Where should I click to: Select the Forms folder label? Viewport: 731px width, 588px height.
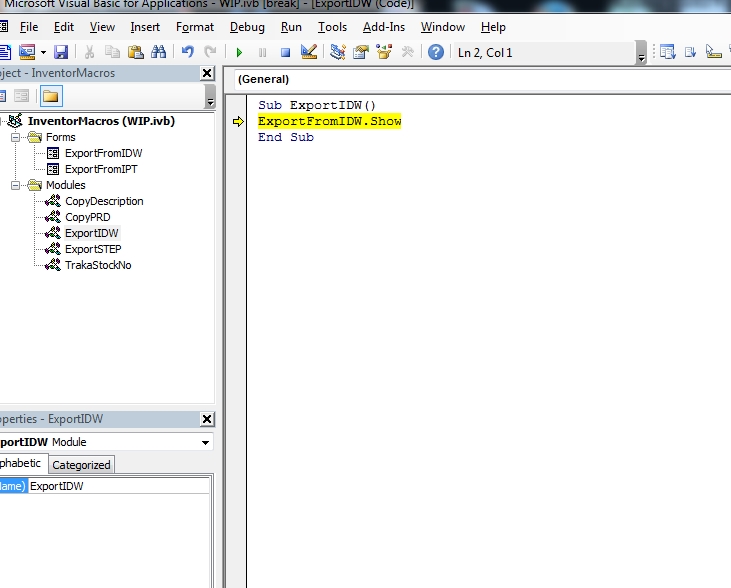click(61, 137)
